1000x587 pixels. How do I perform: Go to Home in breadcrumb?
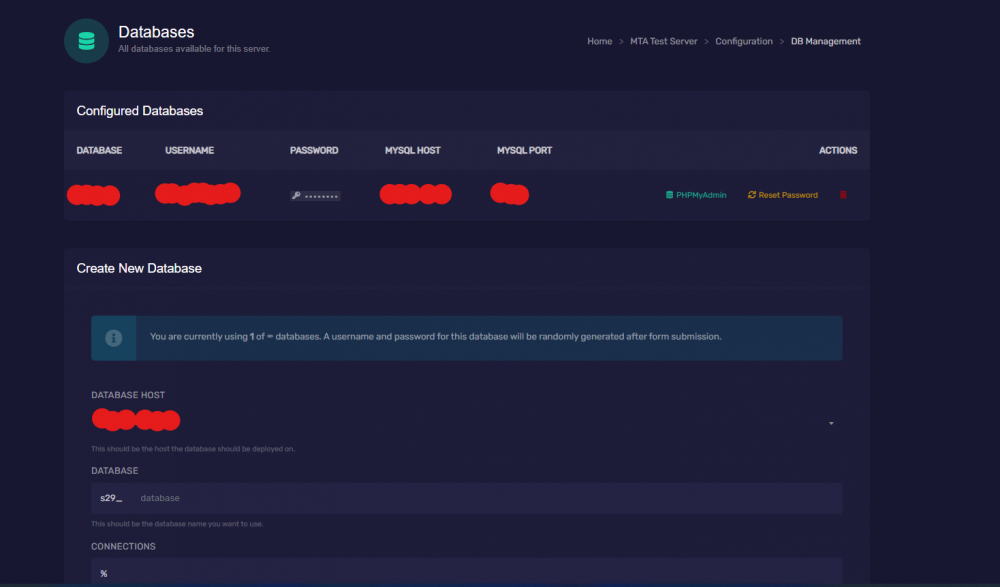(x=599, y=41)
